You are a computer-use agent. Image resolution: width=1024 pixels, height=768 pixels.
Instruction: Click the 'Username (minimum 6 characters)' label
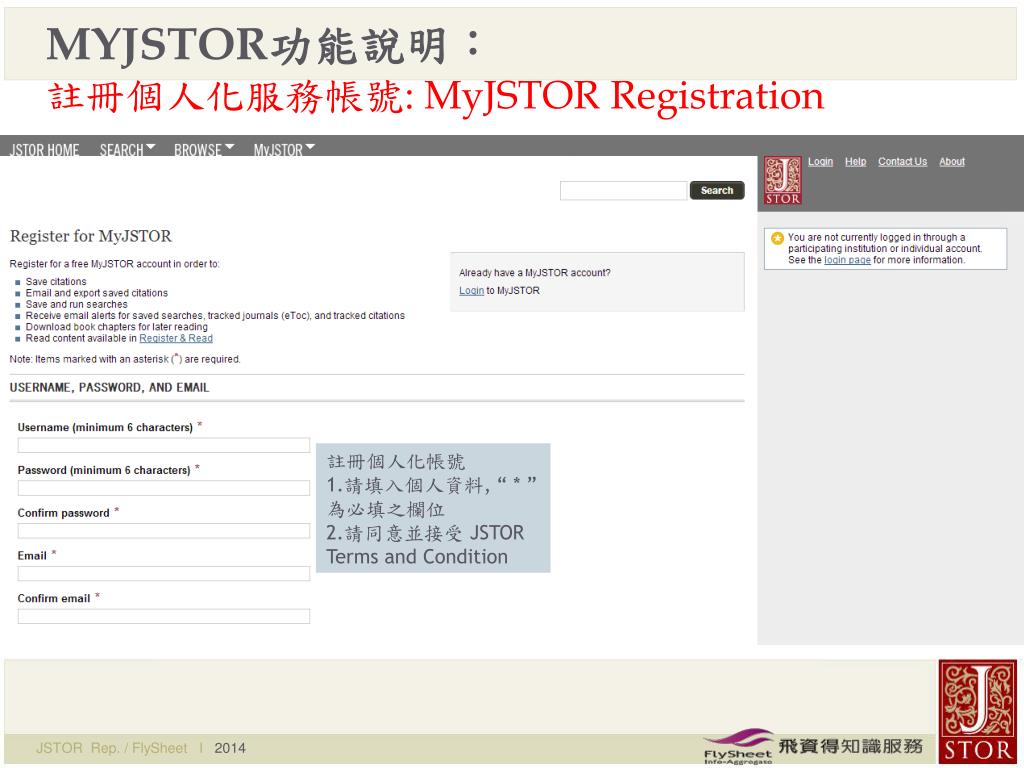pos(105,428)
